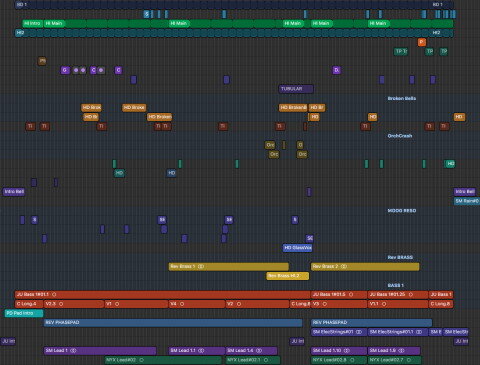480x365 pixels.
Task: Select the JU Bass 1#01.25 region
Action: pos(398,295)
